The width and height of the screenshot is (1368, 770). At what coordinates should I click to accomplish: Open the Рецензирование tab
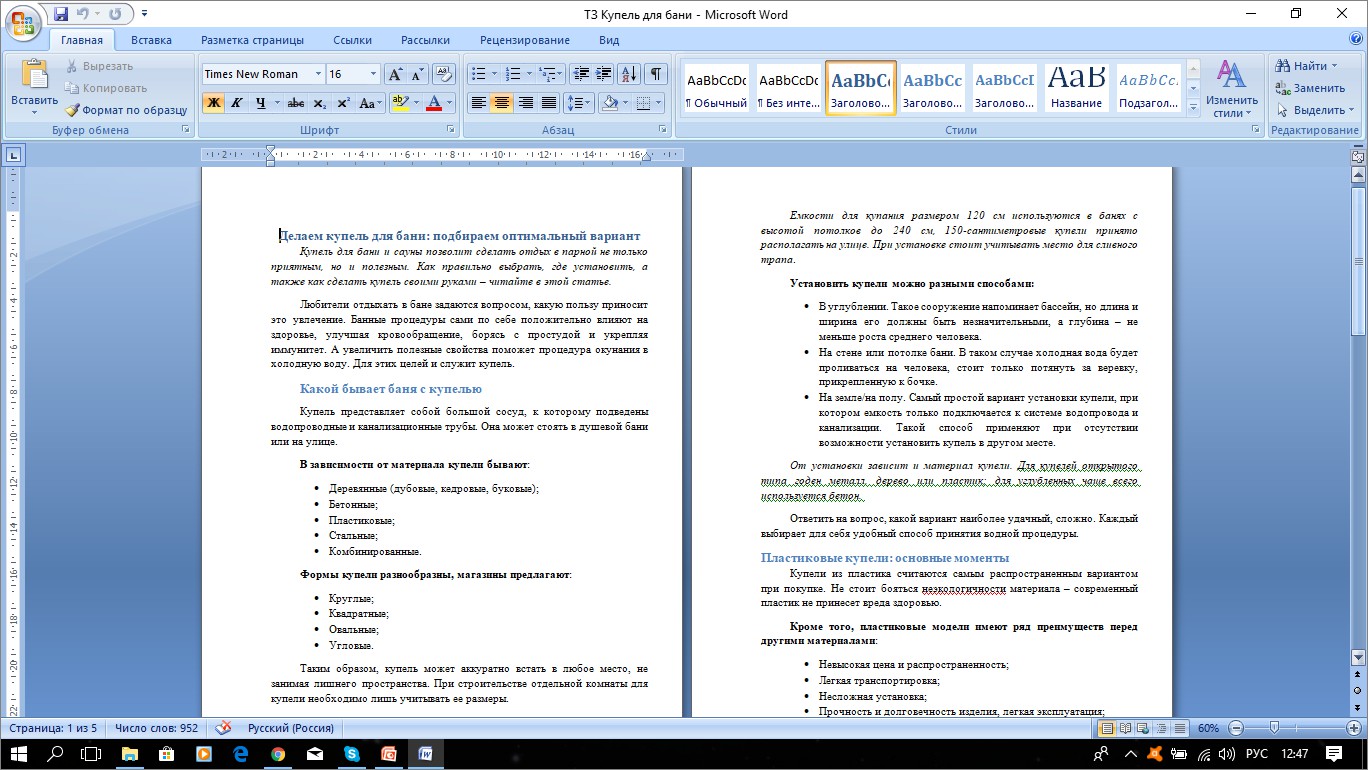525,40
